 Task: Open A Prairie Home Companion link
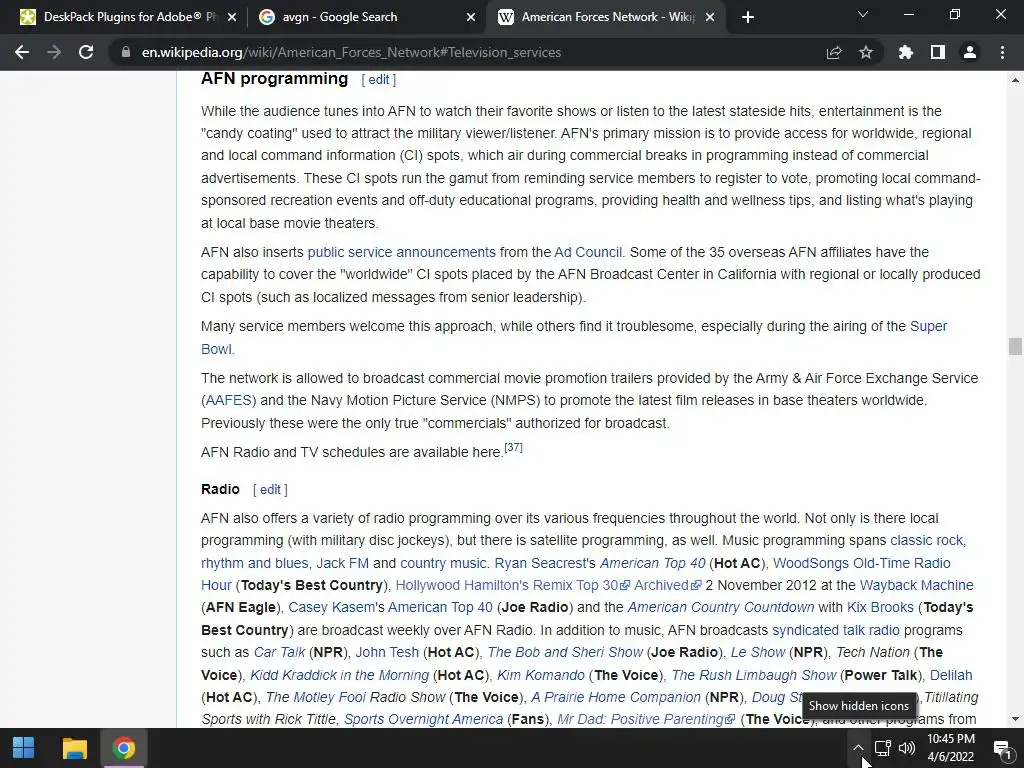(x=616, y=697)
